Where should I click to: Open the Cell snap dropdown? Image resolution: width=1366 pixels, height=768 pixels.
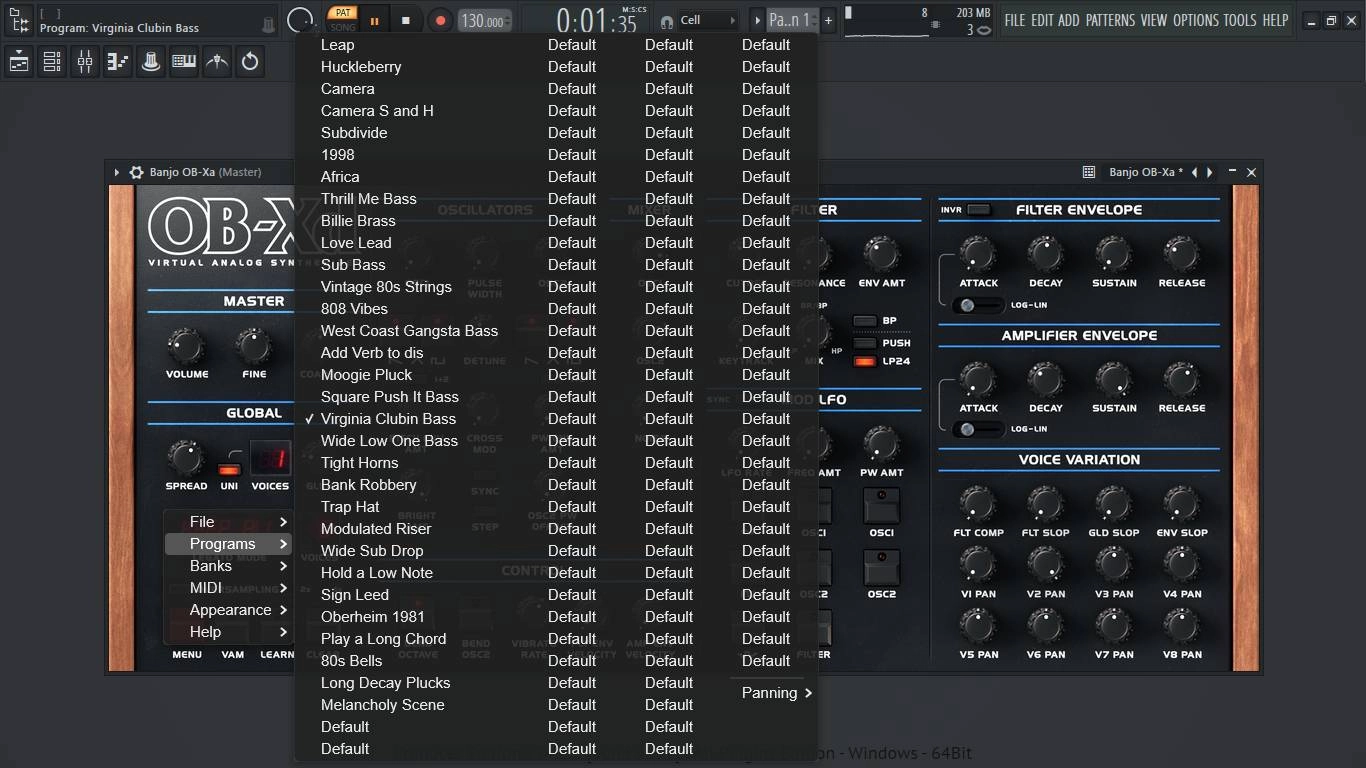(x=708, y=20)
